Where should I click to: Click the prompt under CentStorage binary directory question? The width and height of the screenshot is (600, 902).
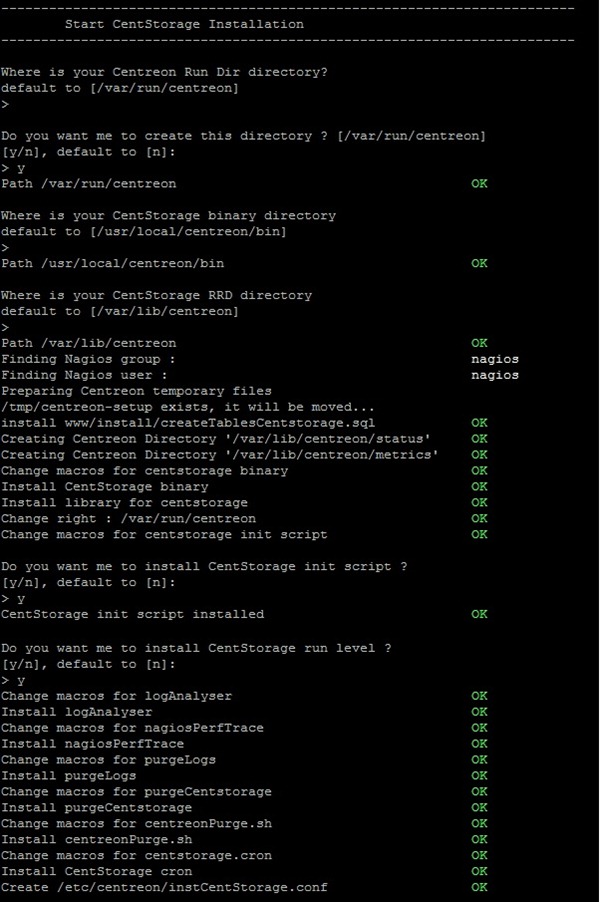(x=5, y=247)
